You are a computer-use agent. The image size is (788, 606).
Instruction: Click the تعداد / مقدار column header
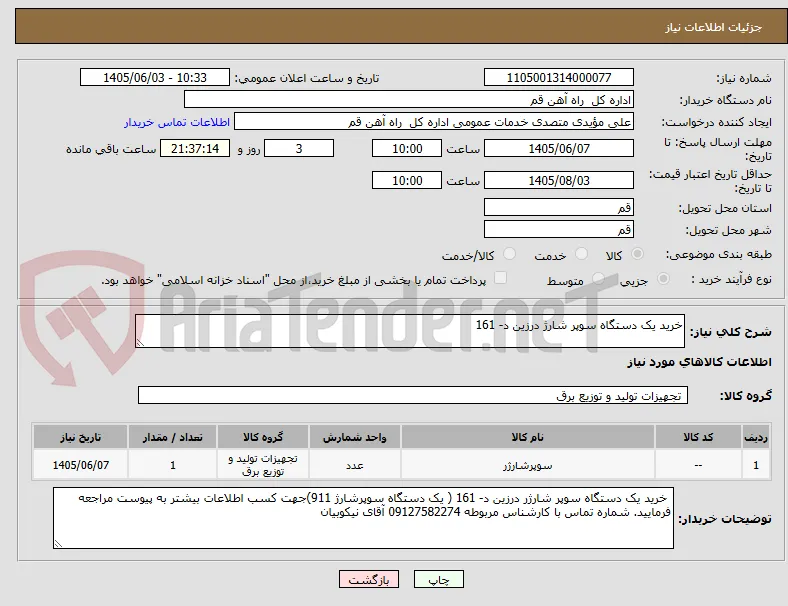(172, 437)
